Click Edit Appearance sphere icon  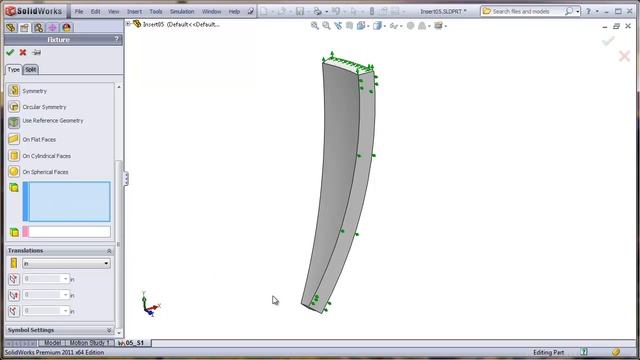[x=410, y=26]
